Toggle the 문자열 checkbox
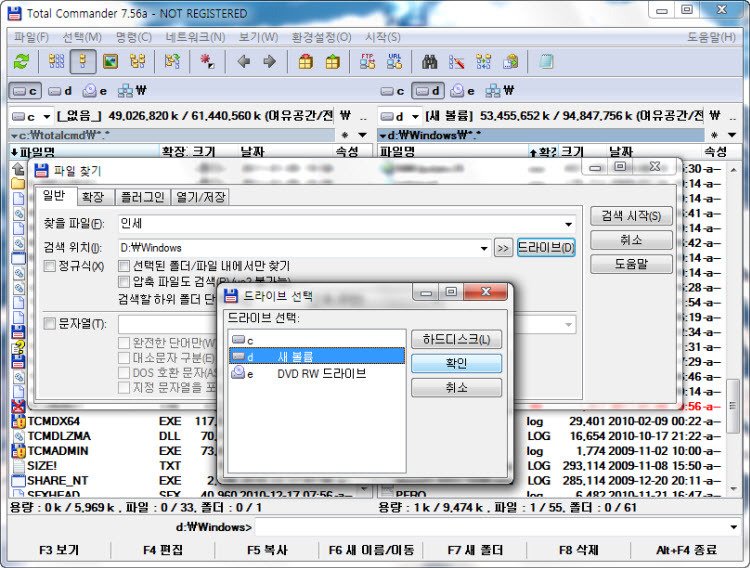The width and height of the screenshot is (750, 568). [x=50, y=324]
